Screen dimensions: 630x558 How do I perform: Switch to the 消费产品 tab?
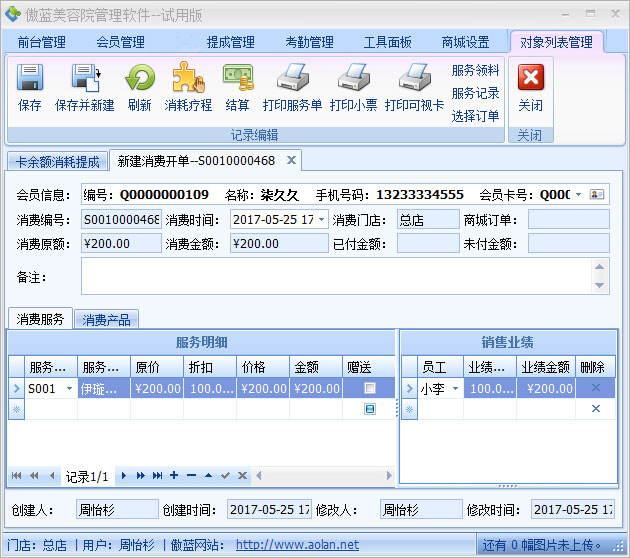click(x=107, y=320)
